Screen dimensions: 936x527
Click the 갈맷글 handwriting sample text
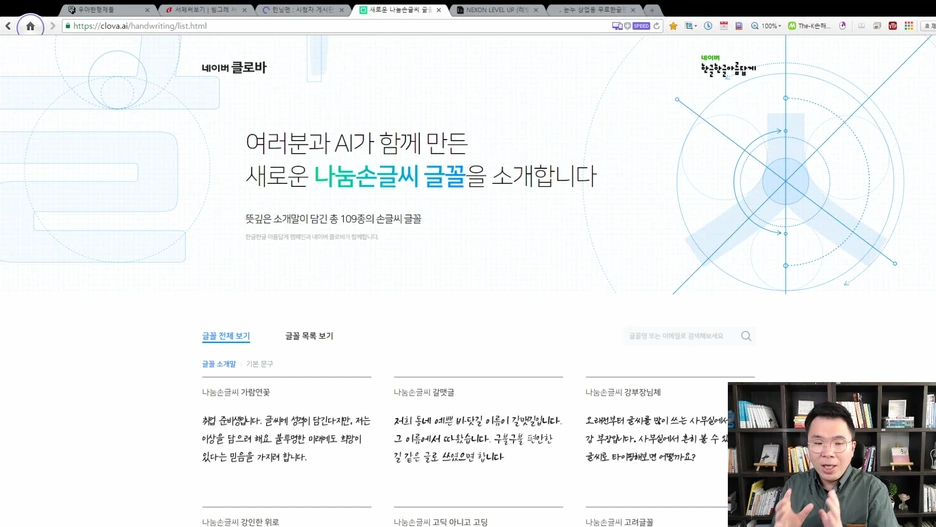coord(478,439)
